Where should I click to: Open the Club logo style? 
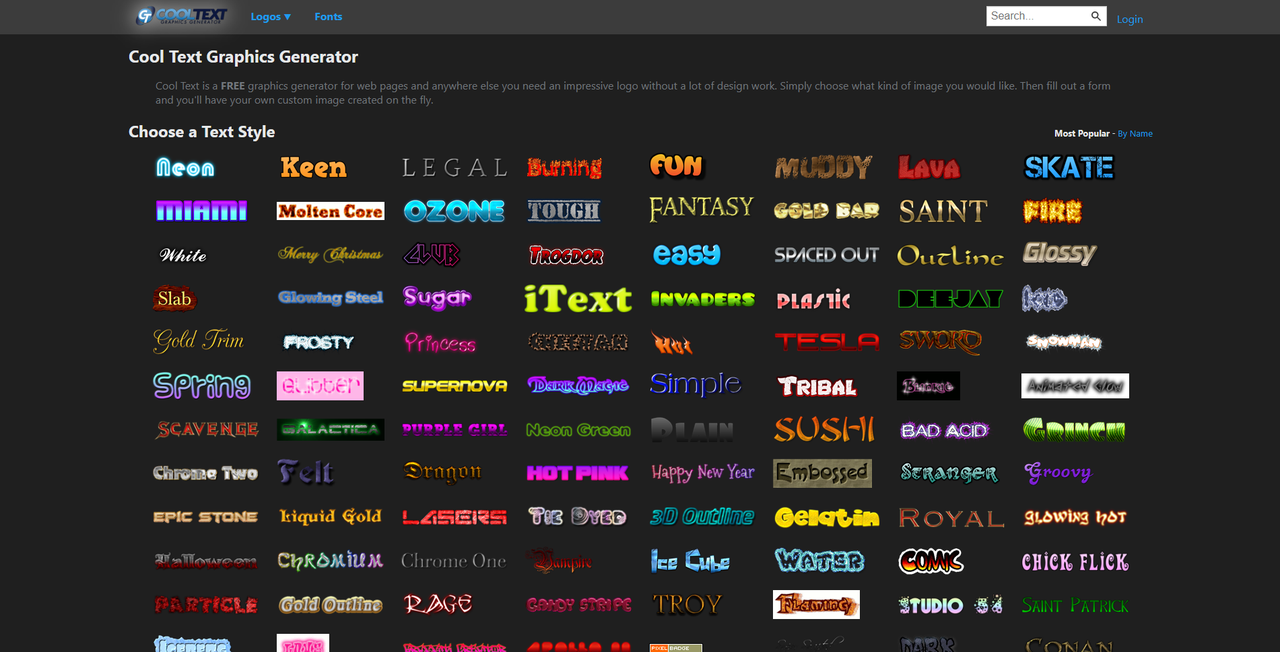point(431,255)
